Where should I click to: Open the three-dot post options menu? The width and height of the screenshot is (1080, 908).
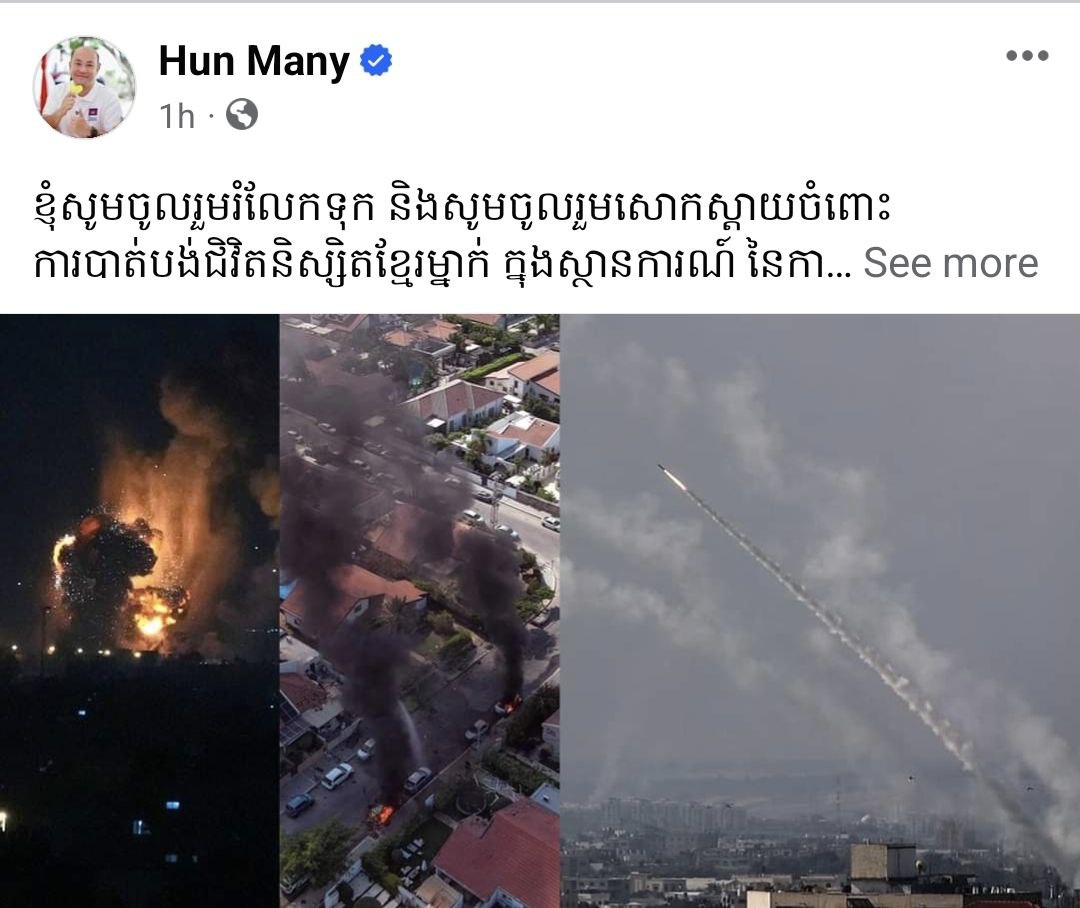(1027, 56)
